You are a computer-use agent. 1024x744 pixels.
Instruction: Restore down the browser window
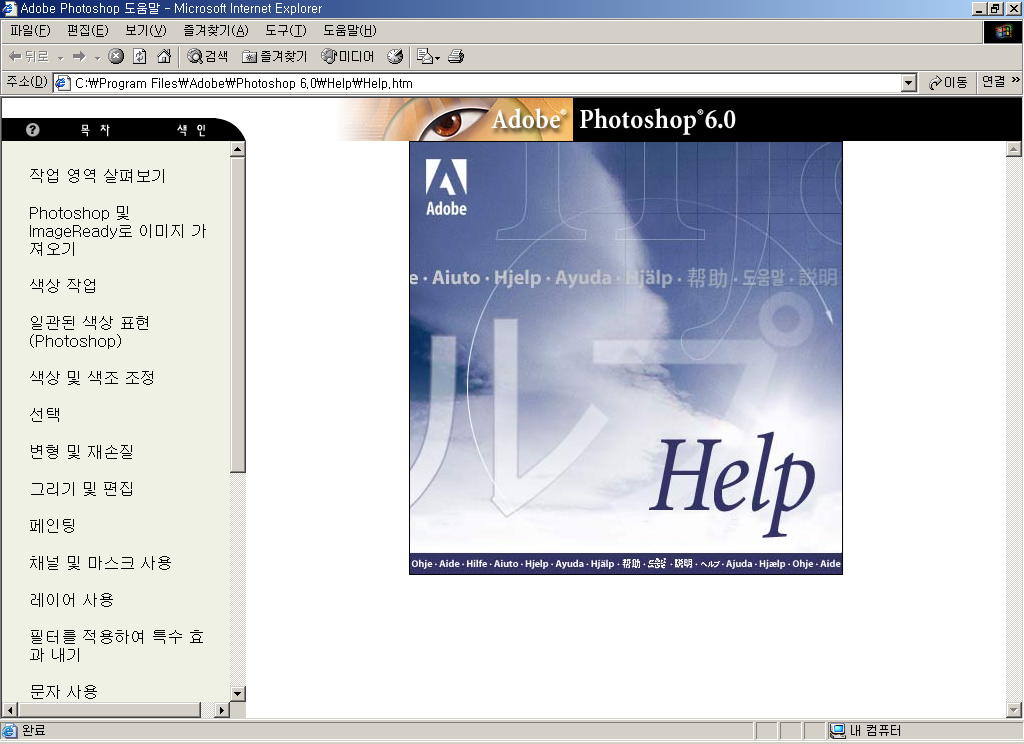(x=996, y=8)
